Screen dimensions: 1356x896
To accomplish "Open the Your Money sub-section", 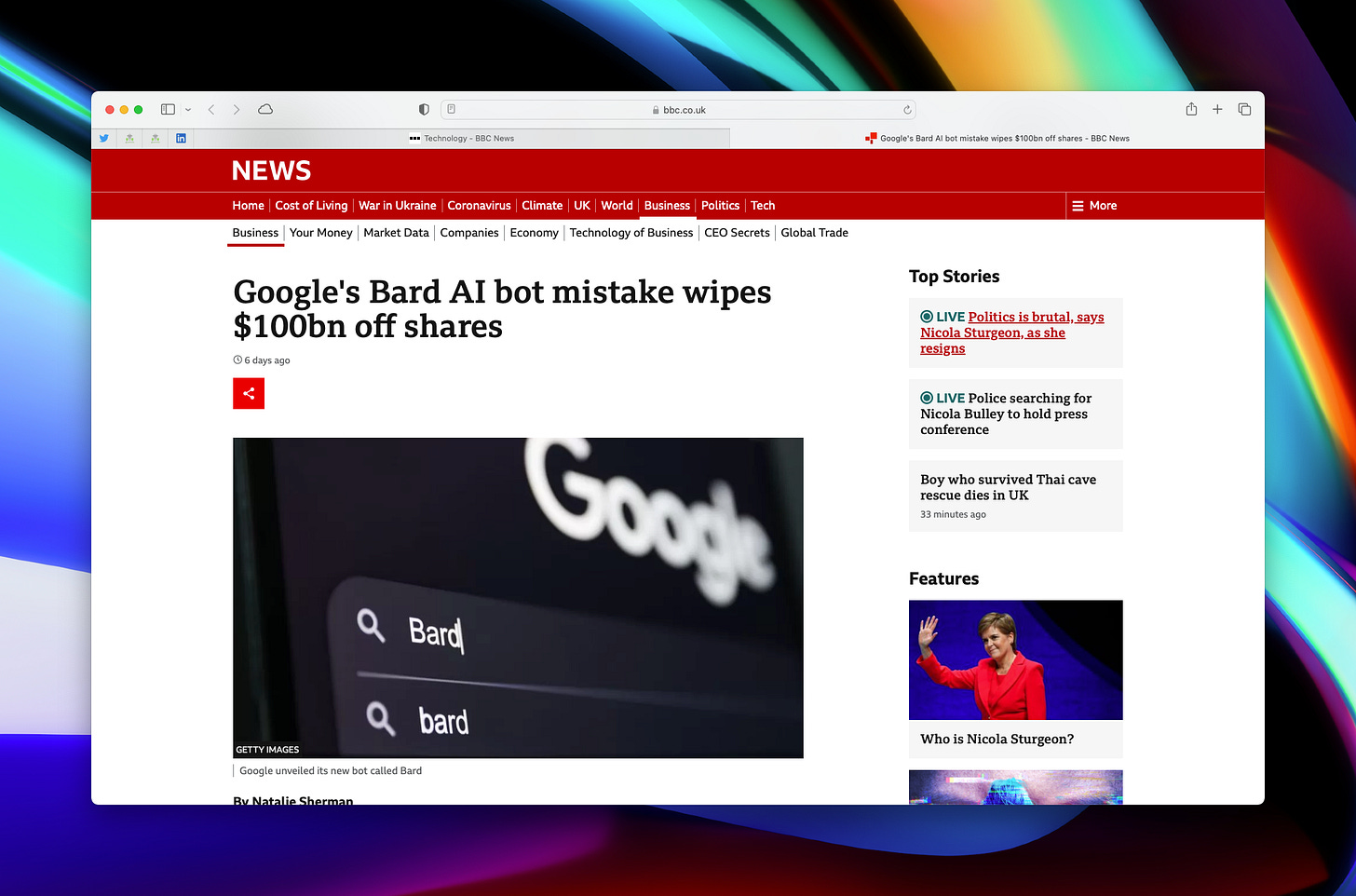I will pyautogui.click(x=321, y=233).
